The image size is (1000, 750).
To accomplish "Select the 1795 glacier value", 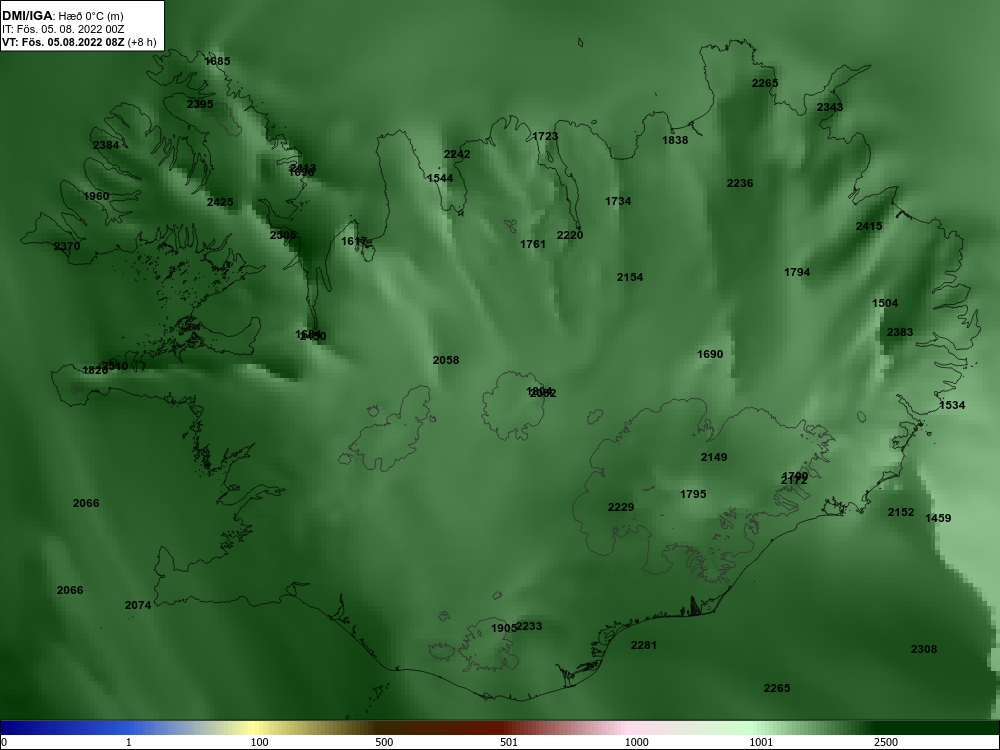I will click(x=693, y=494).
